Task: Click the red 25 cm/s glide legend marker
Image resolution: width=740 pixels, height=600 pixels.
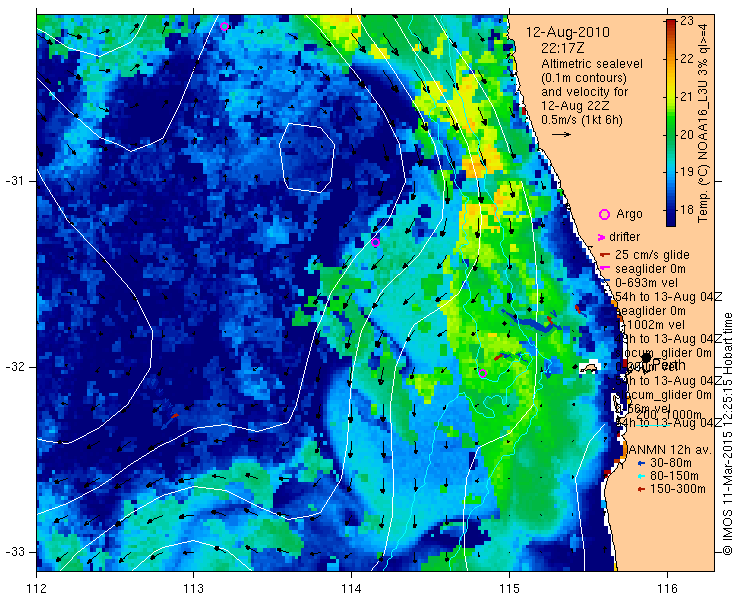Action: pos(605,255)
